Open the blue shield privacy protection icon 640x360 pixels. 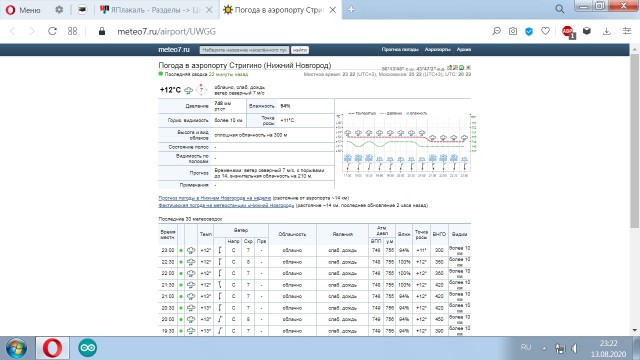(x=529, y=31)
